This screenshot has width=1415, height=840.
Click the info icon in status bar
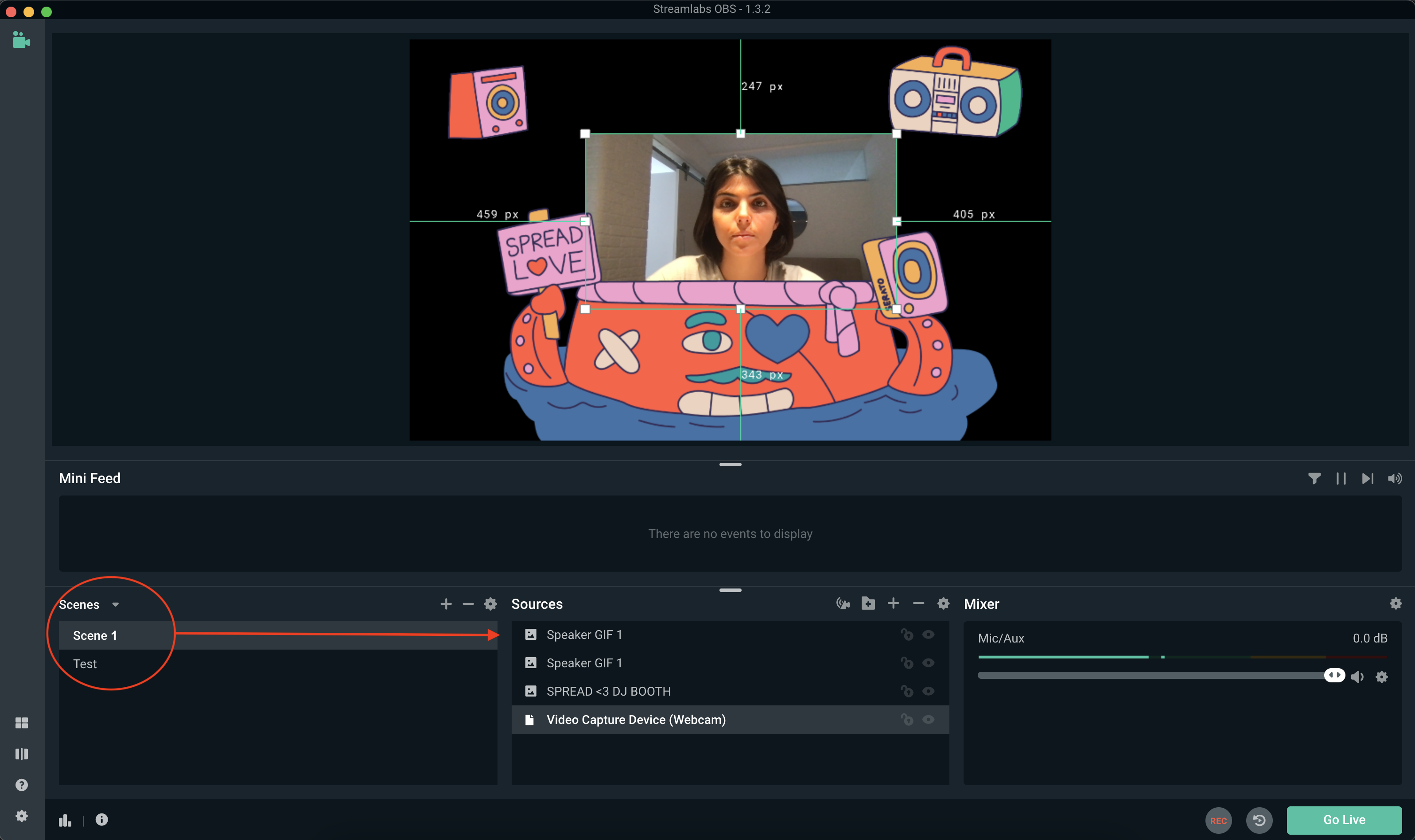[x=102, y=820]
